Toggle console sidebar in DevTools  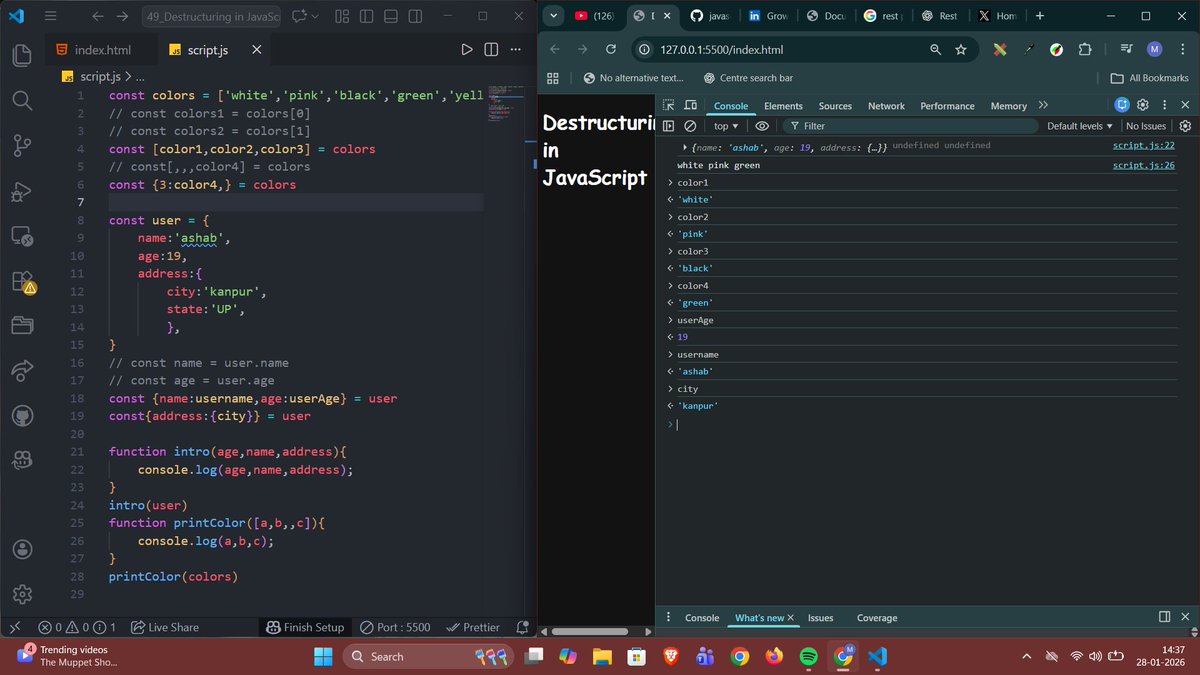click(669, 126)
